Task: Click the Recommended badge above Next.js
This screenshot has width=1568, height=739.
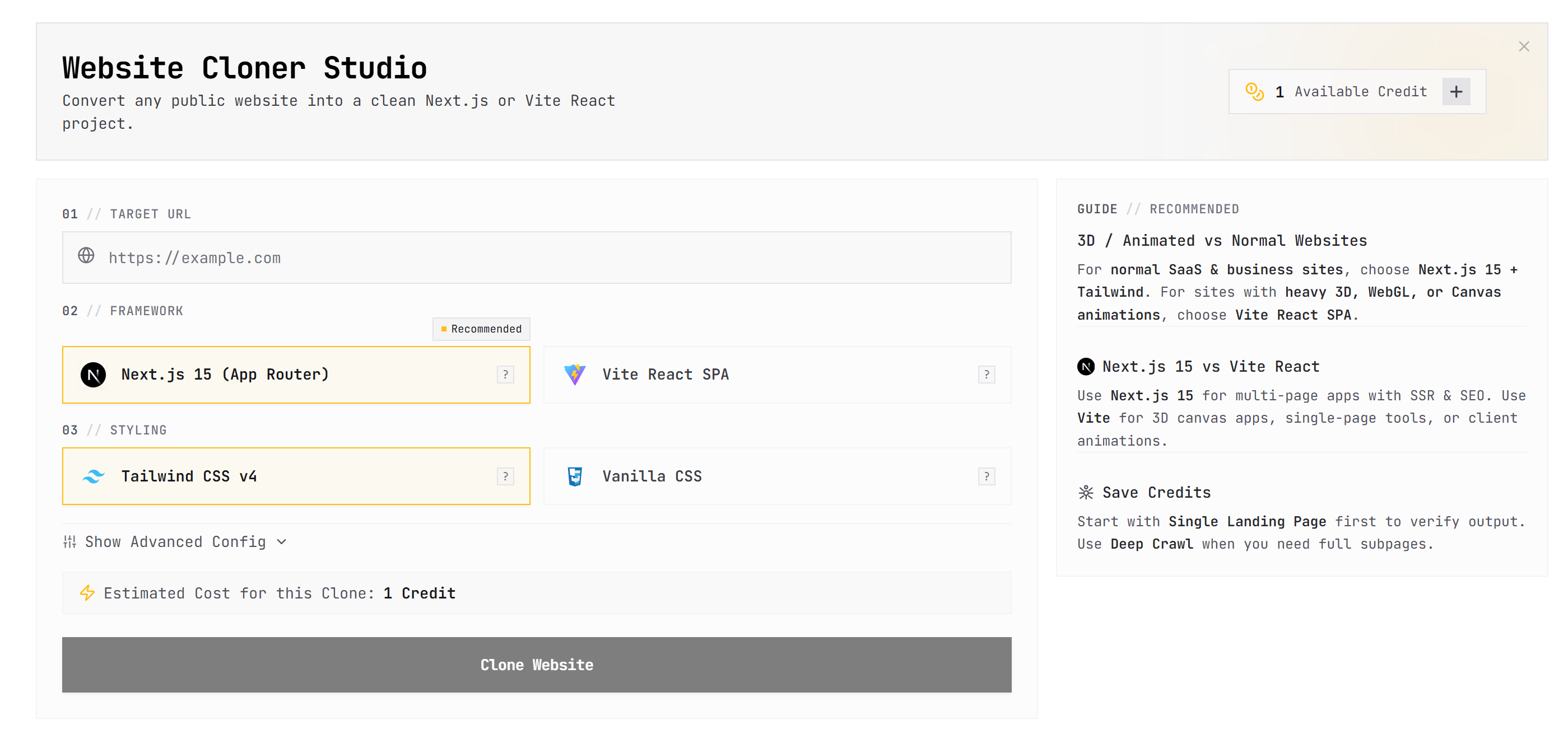Action: pos(481,329)
